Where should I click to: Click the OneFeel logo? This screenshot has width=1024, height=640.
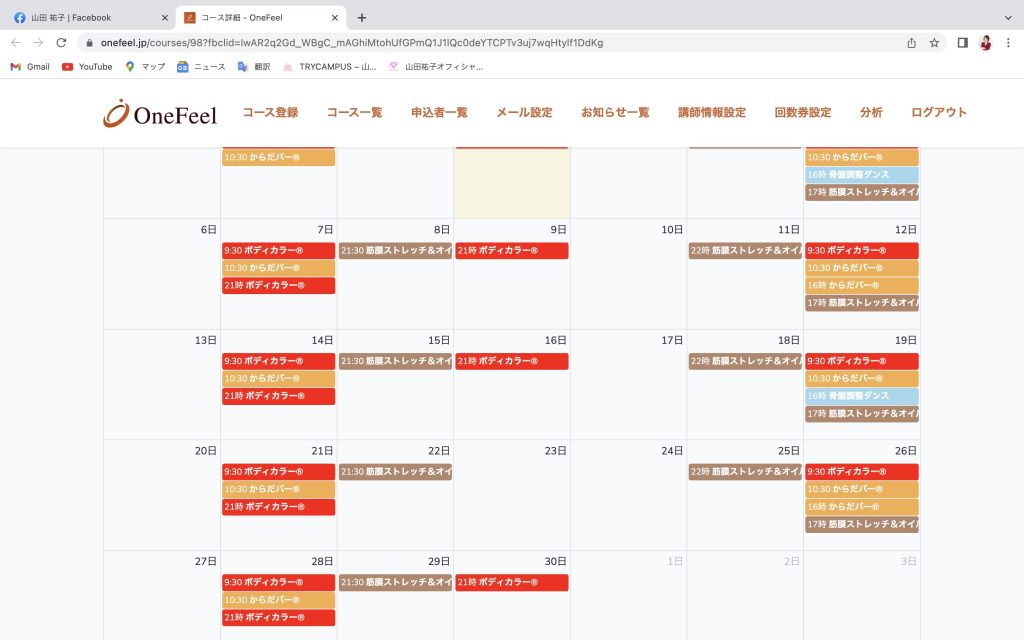[159, 113]
